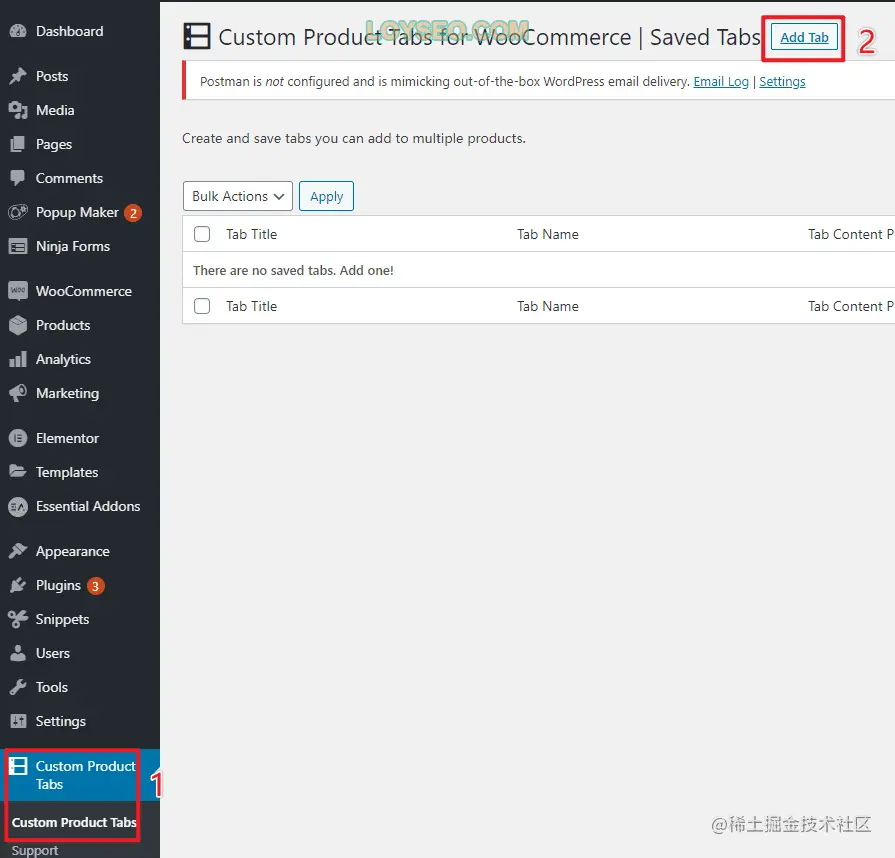Click the Tab Name header column
This screenshot has width=895, height=858.
[x=547, y=234]
